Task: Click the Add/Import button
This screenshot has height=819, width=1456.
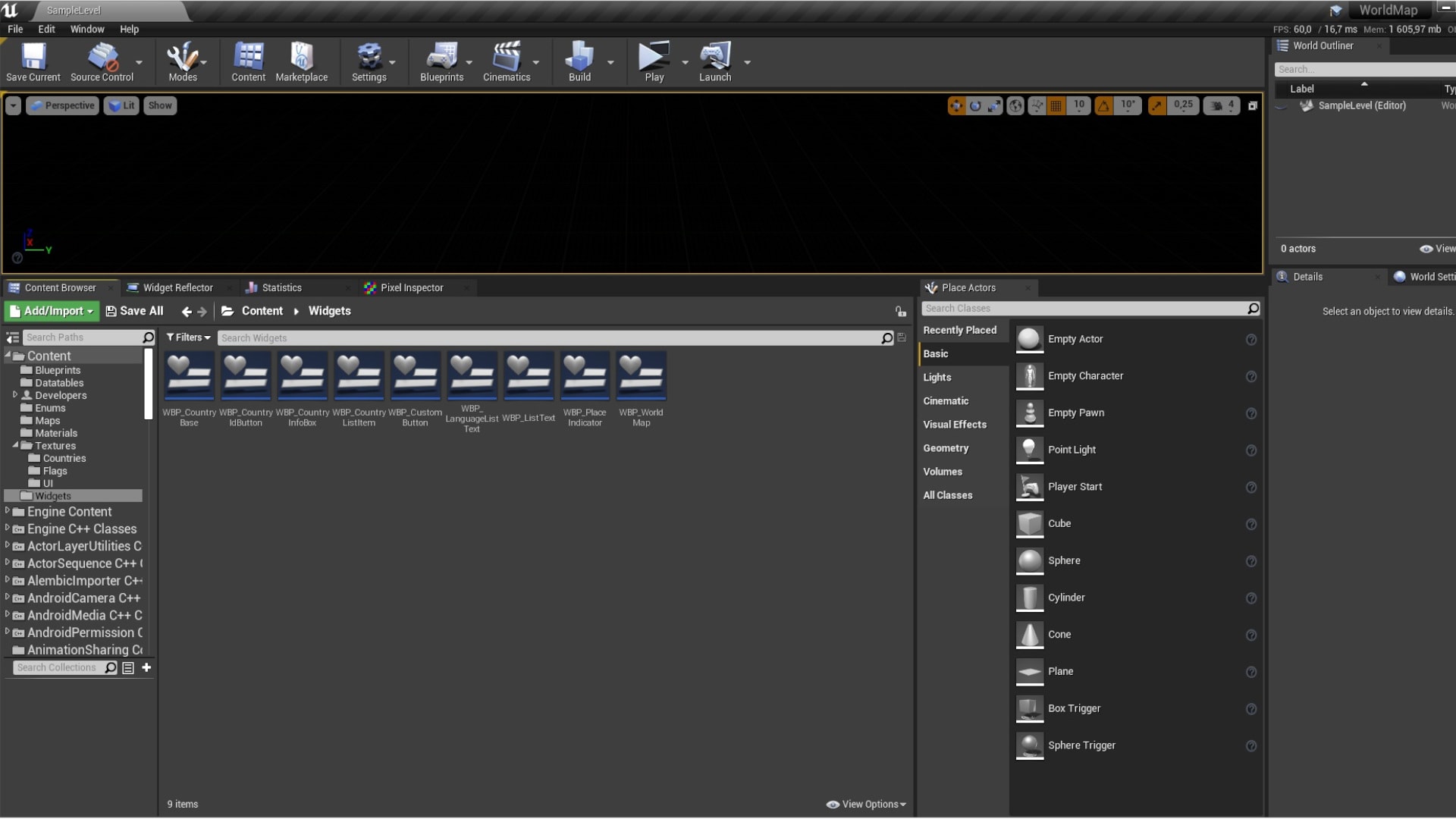Action: tap(52, 311)
